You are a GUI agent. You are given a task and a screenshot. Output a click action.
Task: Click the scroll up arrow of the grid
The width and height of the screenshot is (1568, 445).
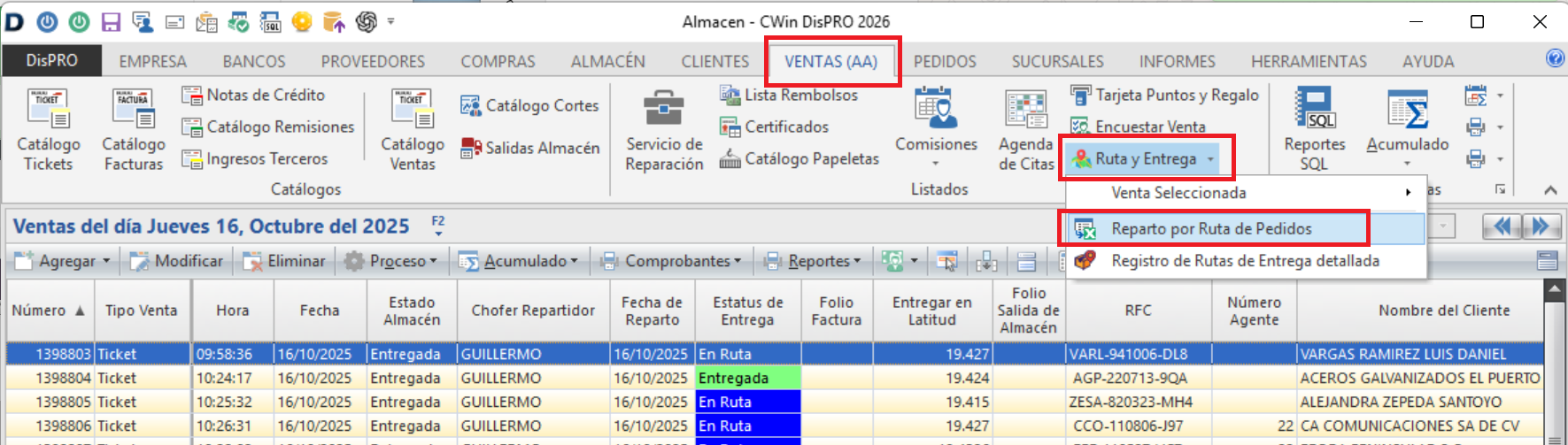[x=1554, y=290]
